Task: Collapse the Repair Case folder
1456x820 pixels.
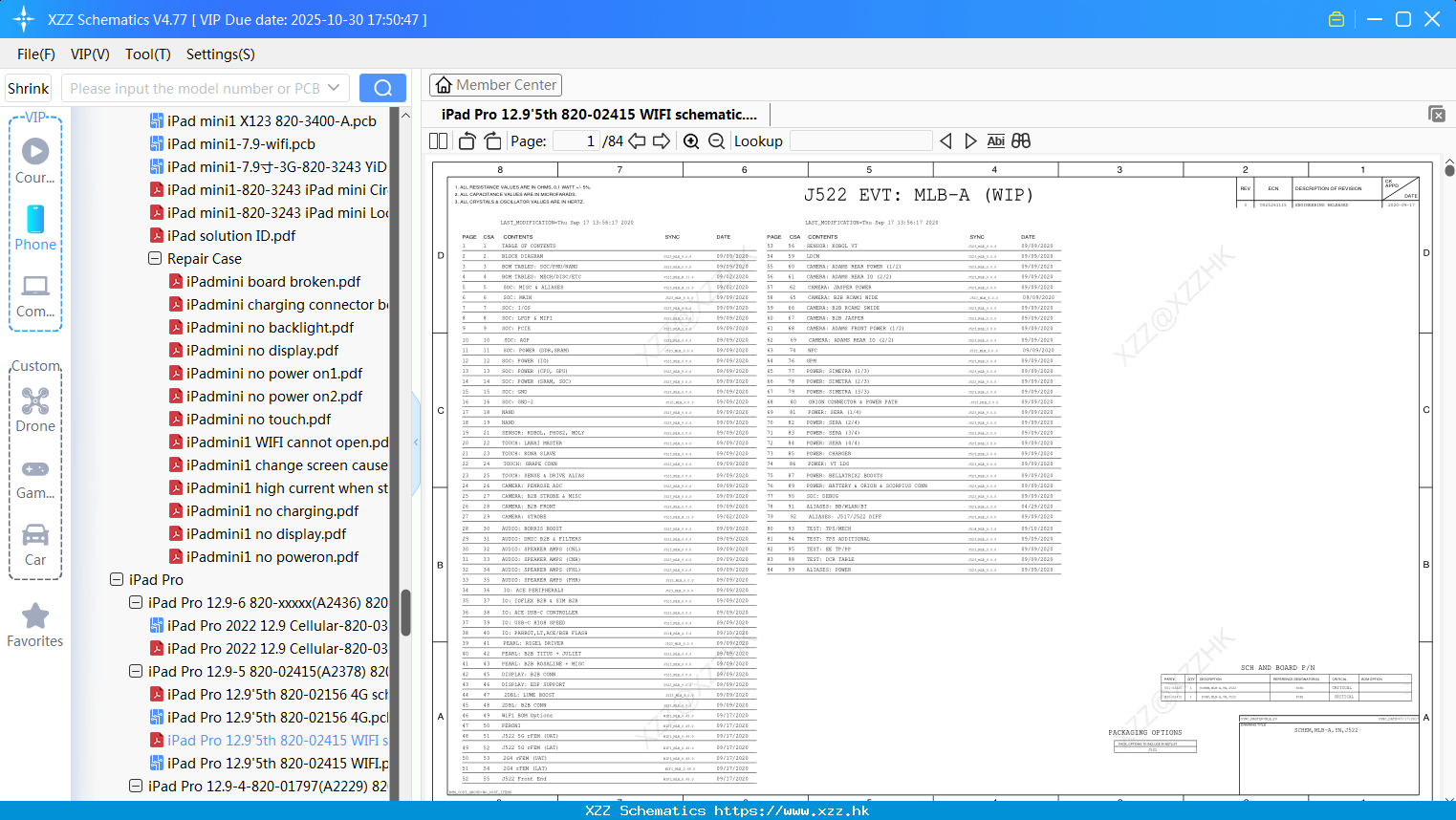Action: pyautogui.click(x=155, y=259)
